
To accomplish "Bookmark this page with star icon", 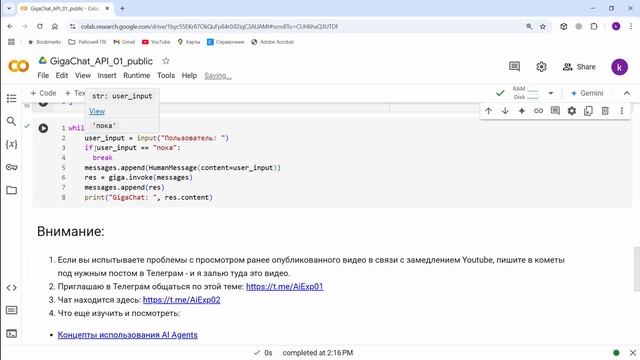I will [542, 27].
